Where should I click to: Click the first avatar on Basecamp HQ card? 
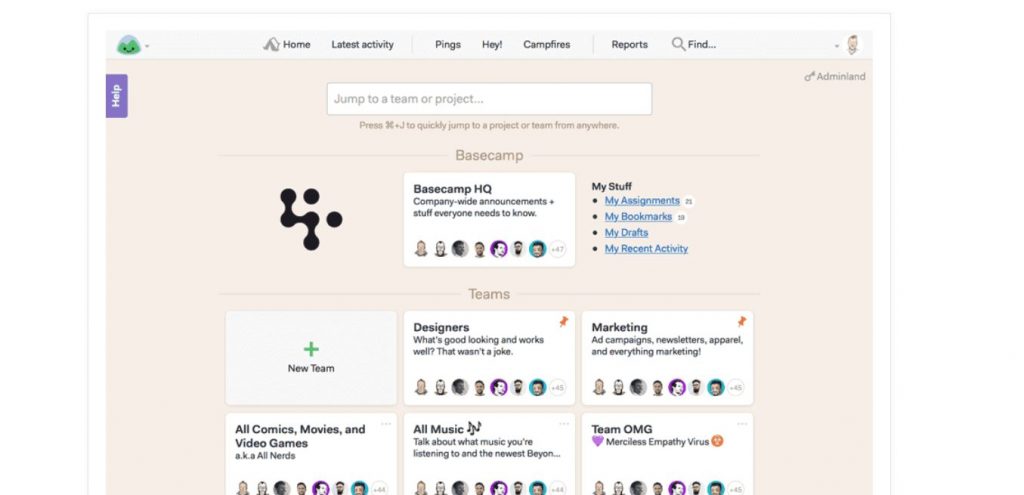click(421, 249)
